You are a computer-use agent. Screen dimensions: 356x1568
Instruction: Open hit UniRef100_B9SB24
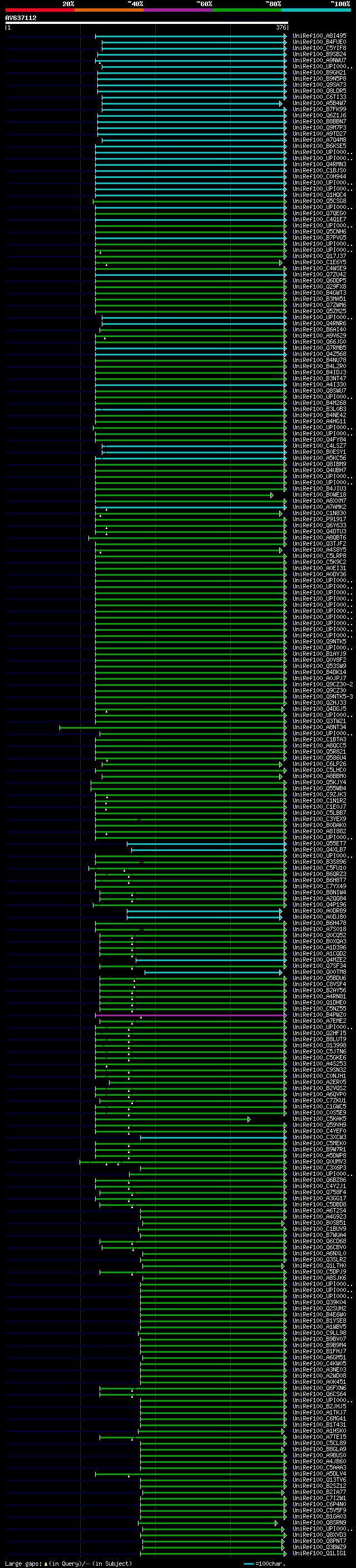[319, 54]
